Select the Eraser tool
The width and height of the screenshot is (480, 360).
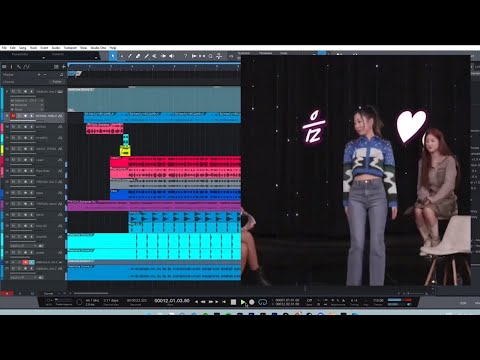tap(138, 56)
